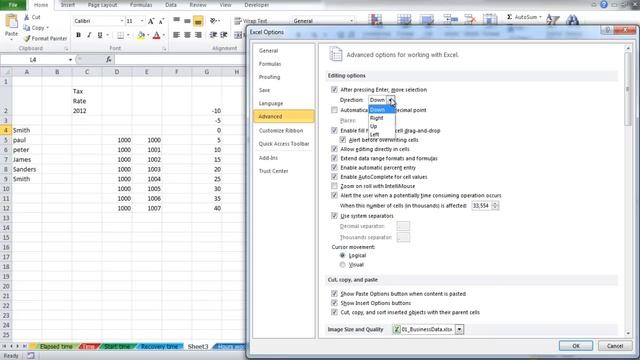
Task: Toggle Use system separators checkbox
Action: tap(334, 216)
